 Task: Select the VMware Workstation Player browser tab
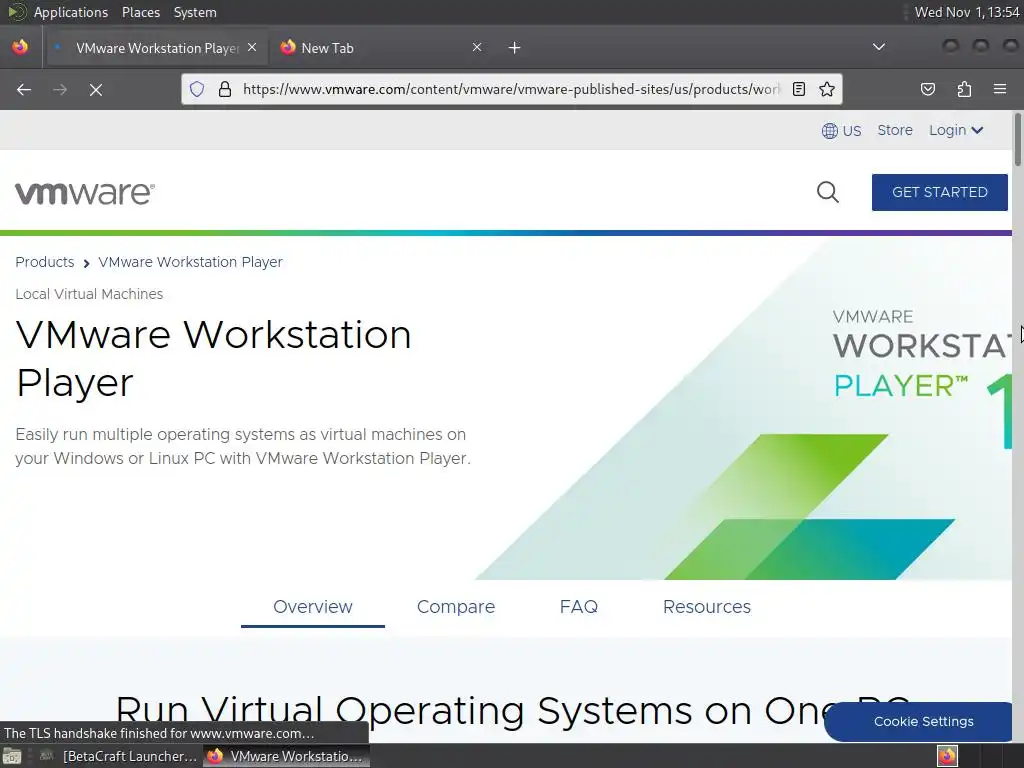tap(155, 48)
